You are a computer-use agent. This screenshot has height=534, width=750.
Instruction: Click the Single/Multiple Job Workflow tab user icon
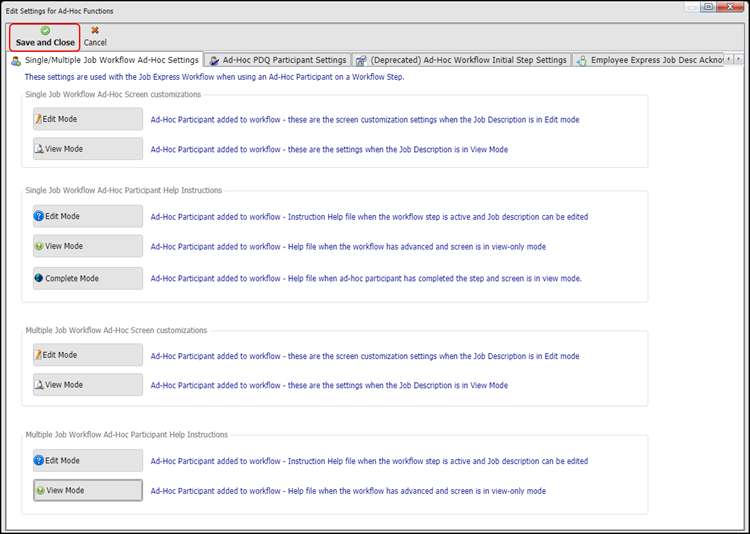pyautogui.click(x=16, y=61)
